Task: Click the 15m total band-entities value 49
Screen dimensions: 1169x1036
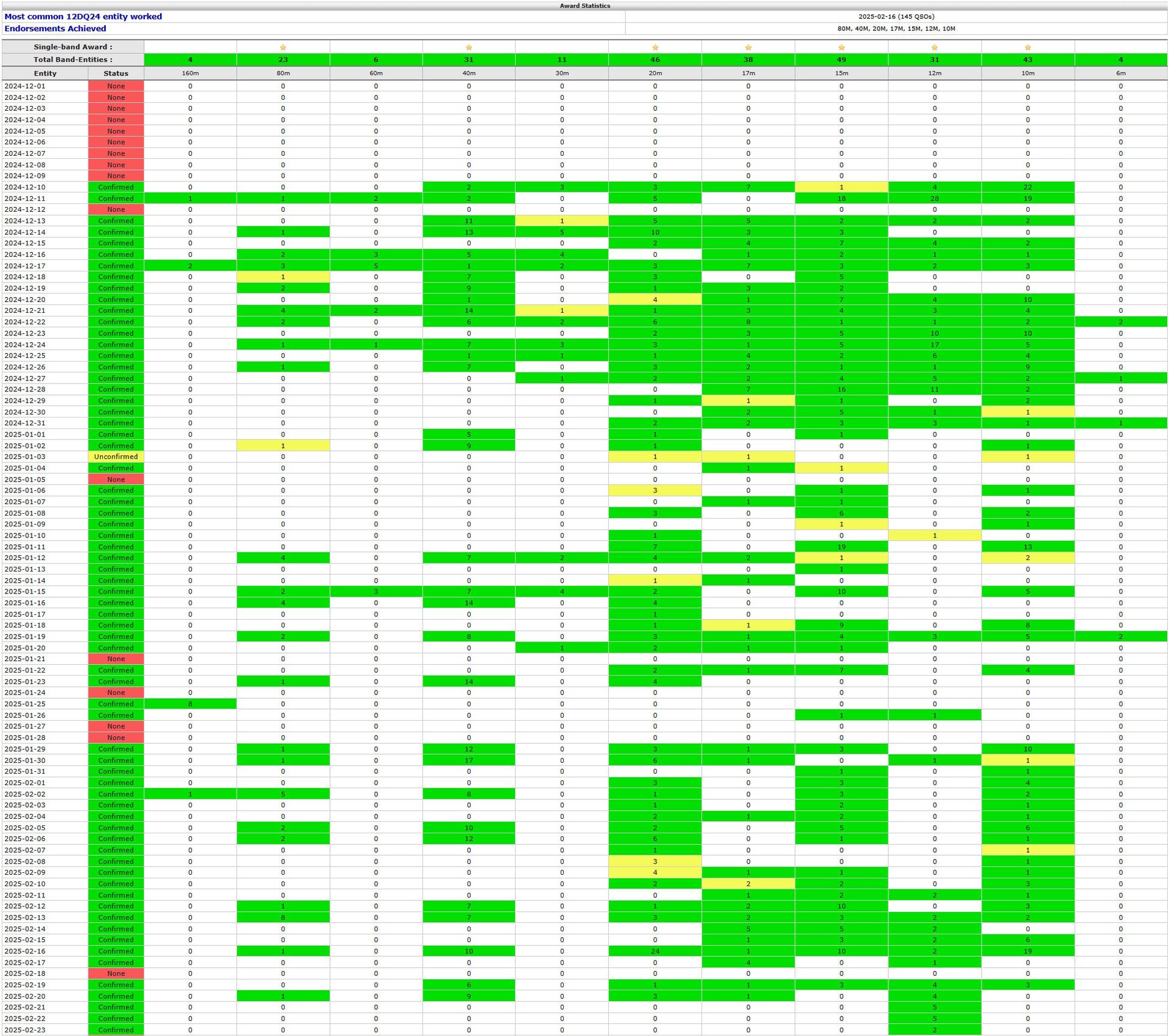Action: (x=841, y=60)
